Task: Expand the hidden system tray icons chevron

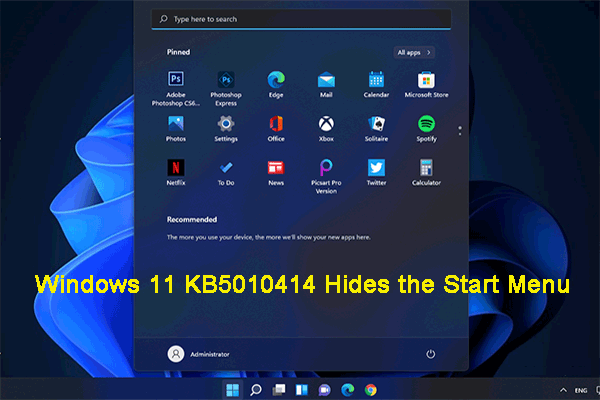Action: pos(563,390)
